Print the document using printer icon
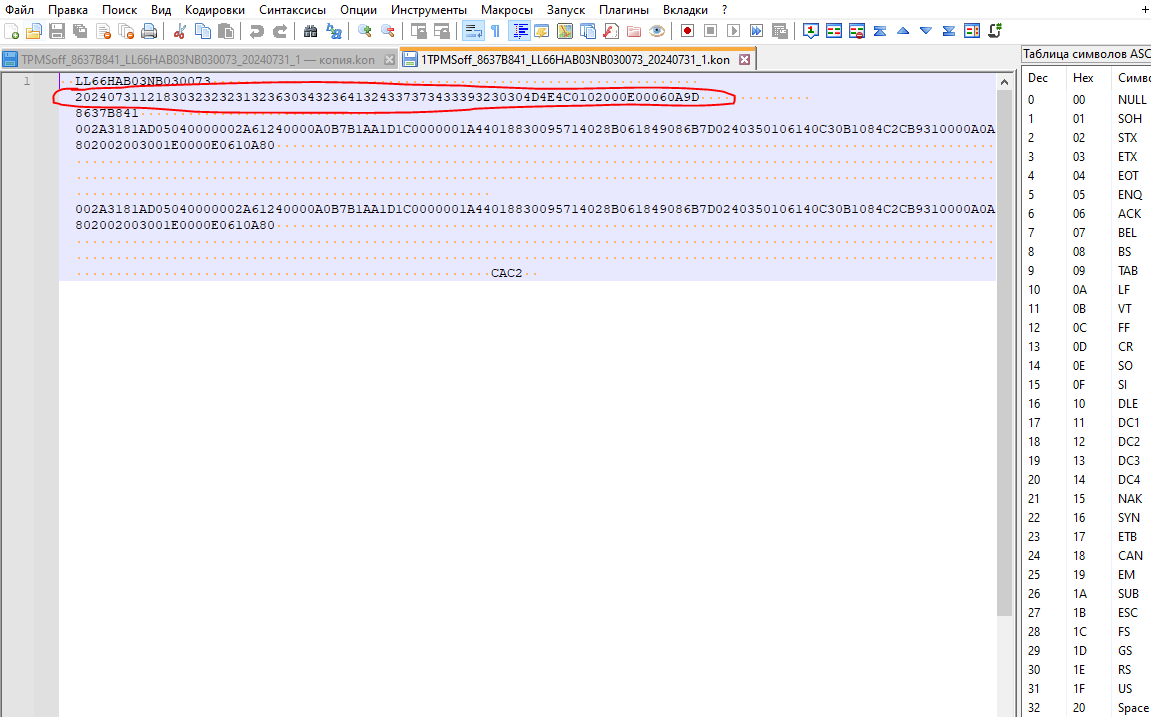Image resolution: width=1151 pixels, height=717 pixels. [149, 31]
